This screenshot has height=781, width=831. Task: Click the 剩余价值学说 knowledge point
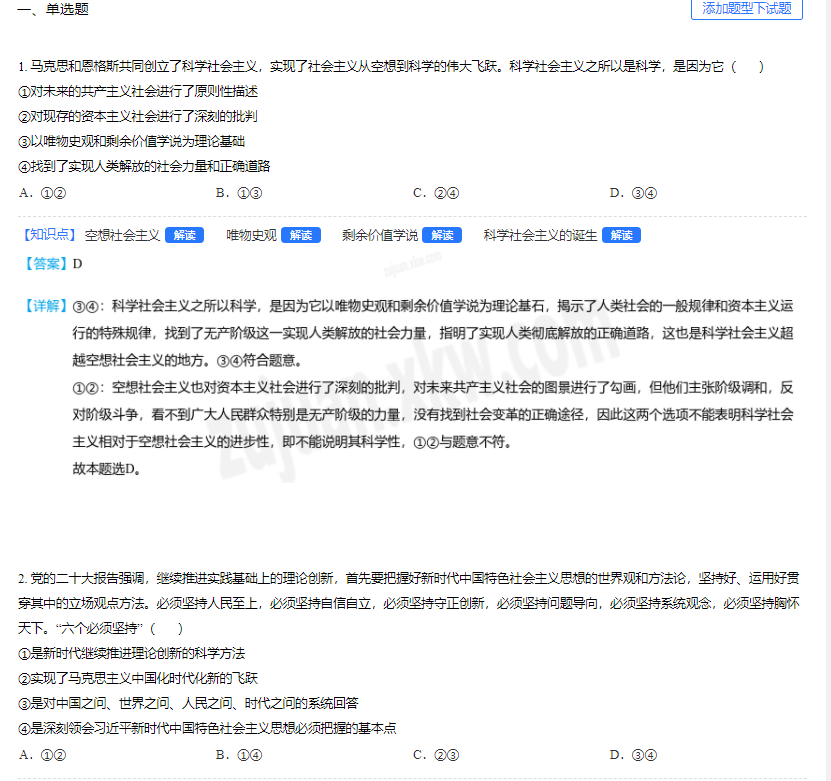click(379, 236)
